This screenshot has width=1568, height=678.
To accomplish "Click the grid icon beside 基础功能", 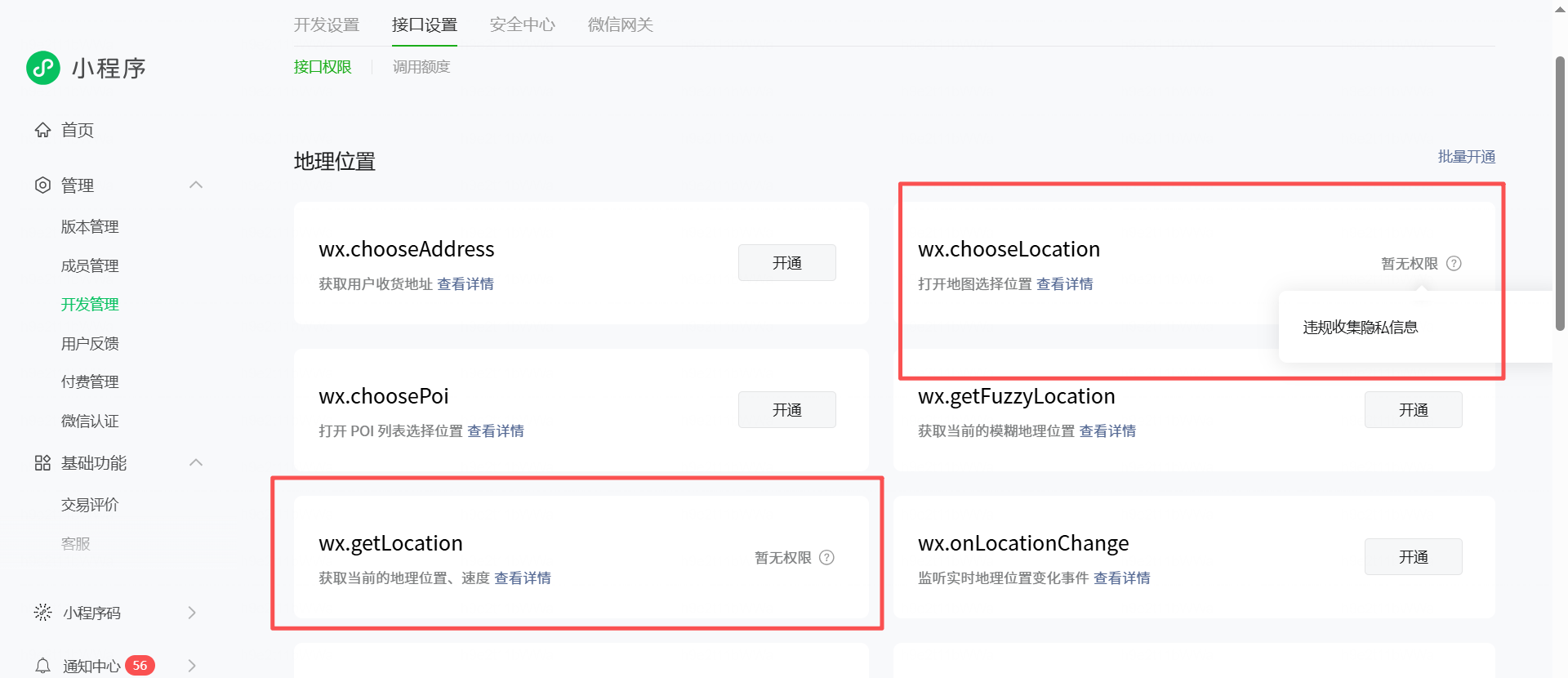I will (42, 463).
